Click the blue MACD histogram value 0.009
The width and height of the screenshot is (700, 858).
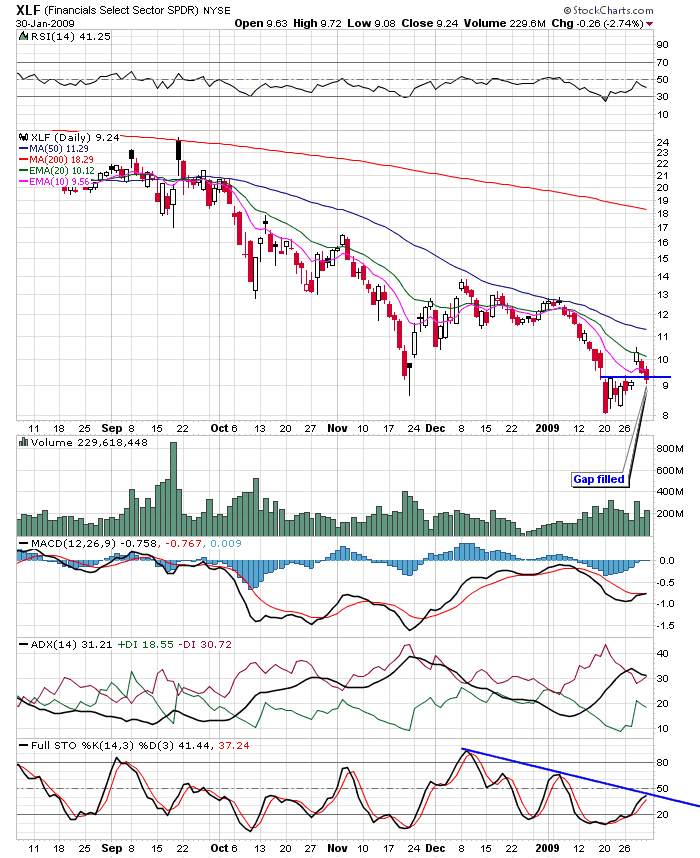click(225, 543)
